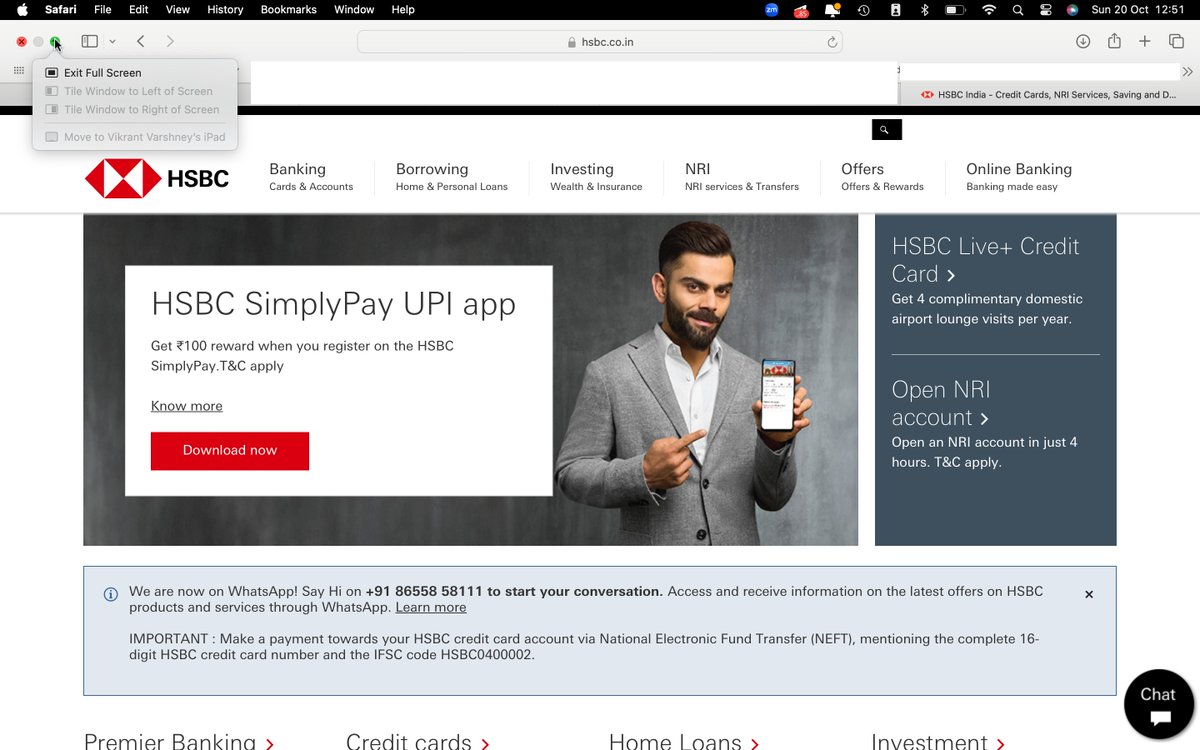Add a new tab with the plus icon
The width and height of the screenshot is (1200, 750).
[1145, 42]
